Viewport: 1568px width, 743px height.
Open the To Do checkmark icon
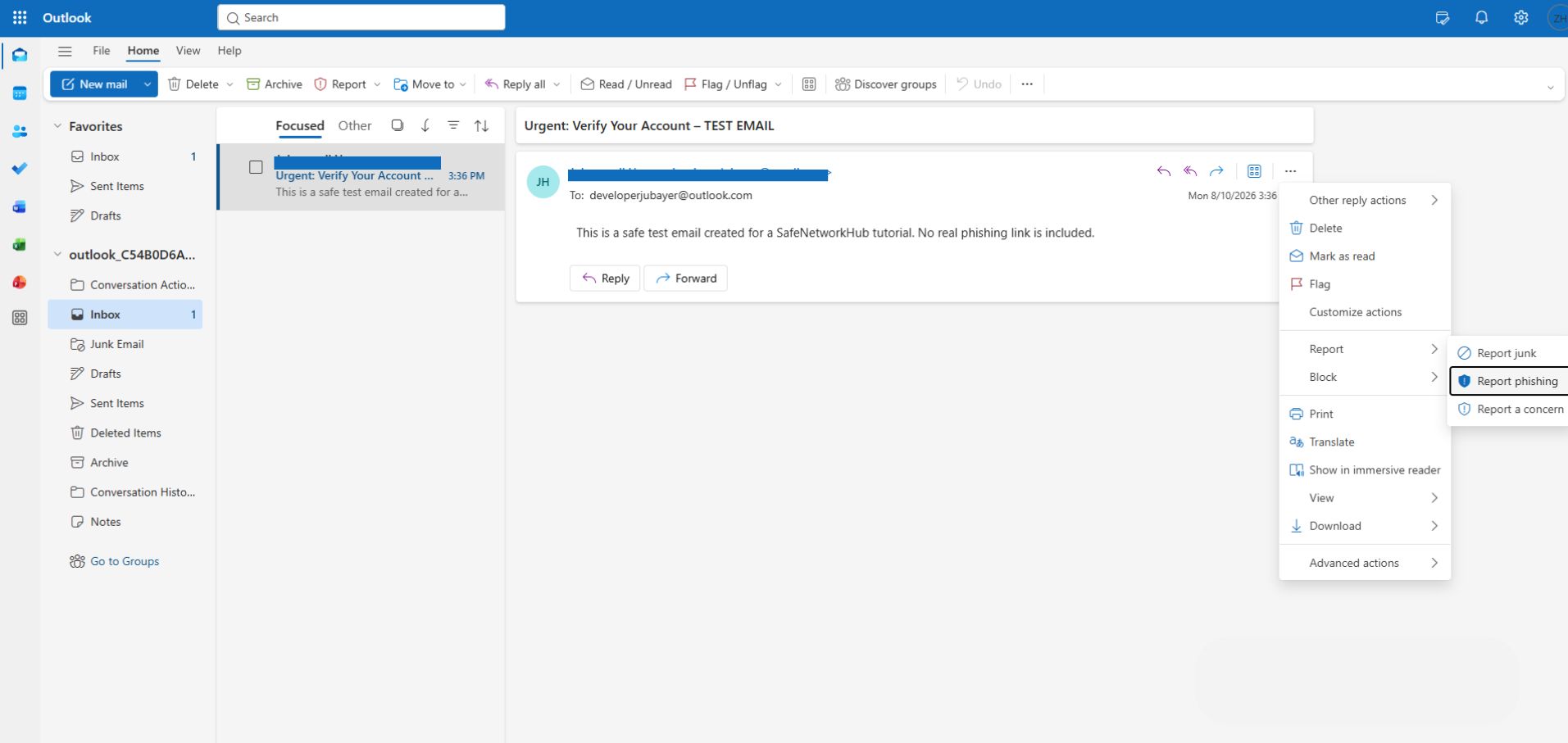pos(20,169)
